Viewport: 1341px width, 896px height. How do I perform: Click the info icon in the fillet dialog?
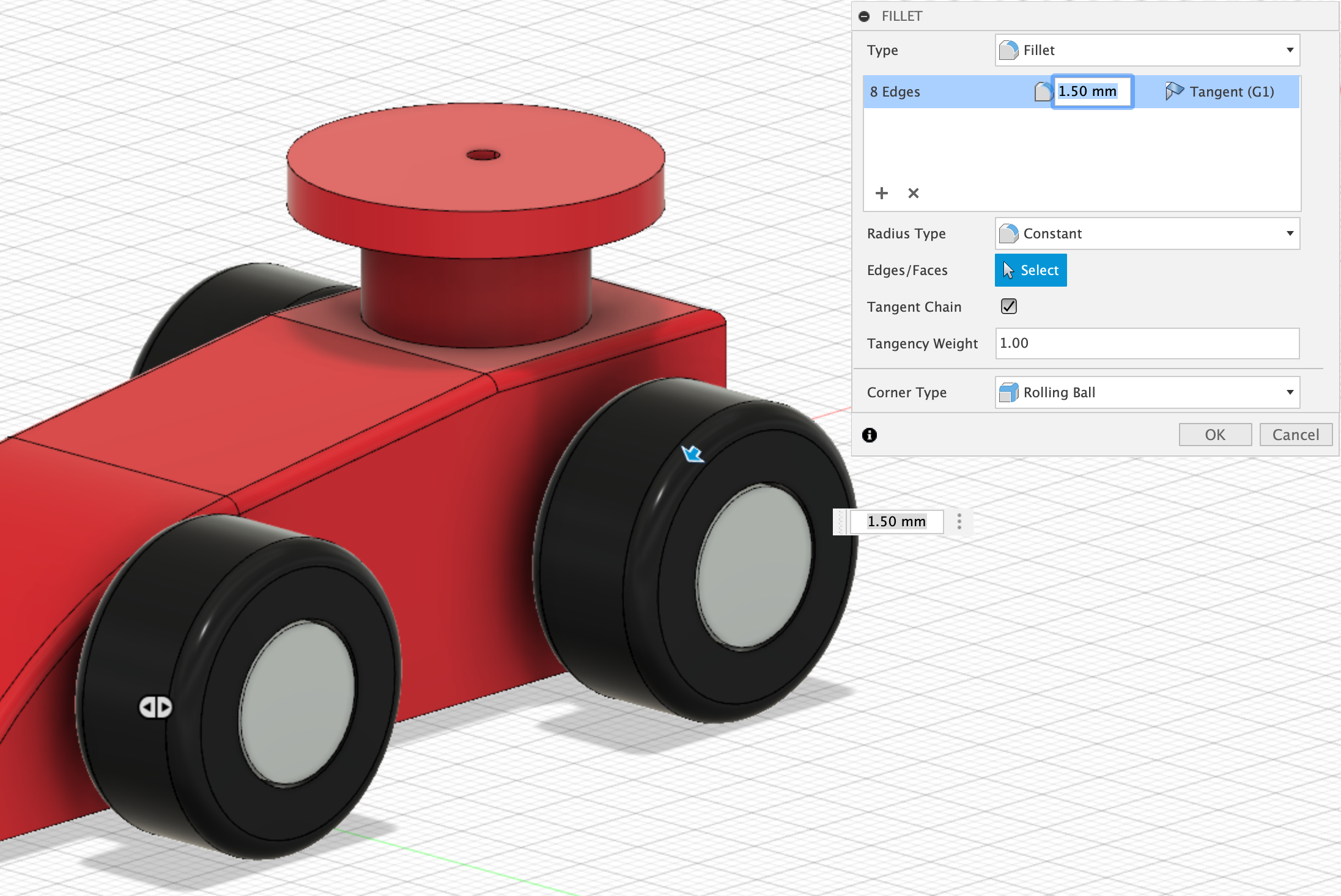tap(869, 435)
